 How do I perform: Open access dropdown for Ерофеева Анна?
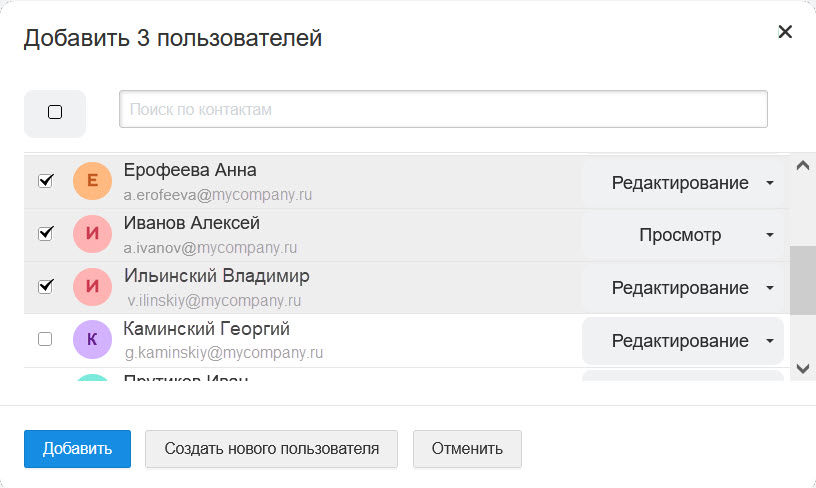[683, 183]
